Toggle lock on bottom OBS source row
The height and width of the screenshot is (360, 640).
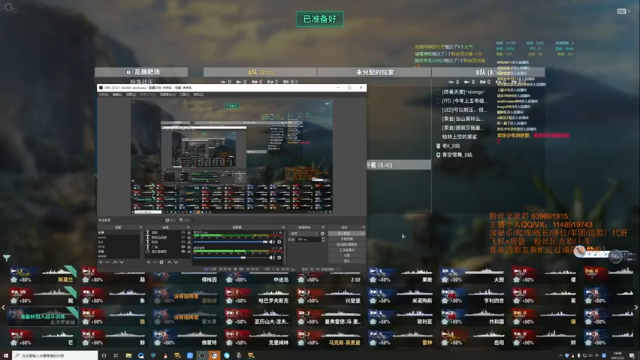click(x=189, y=251)
